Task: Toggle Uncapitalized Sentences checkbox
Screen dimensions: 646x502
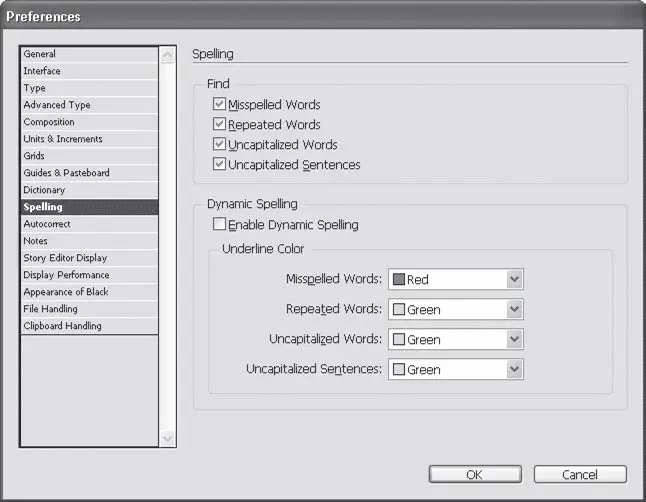Action: coord(219,164)
